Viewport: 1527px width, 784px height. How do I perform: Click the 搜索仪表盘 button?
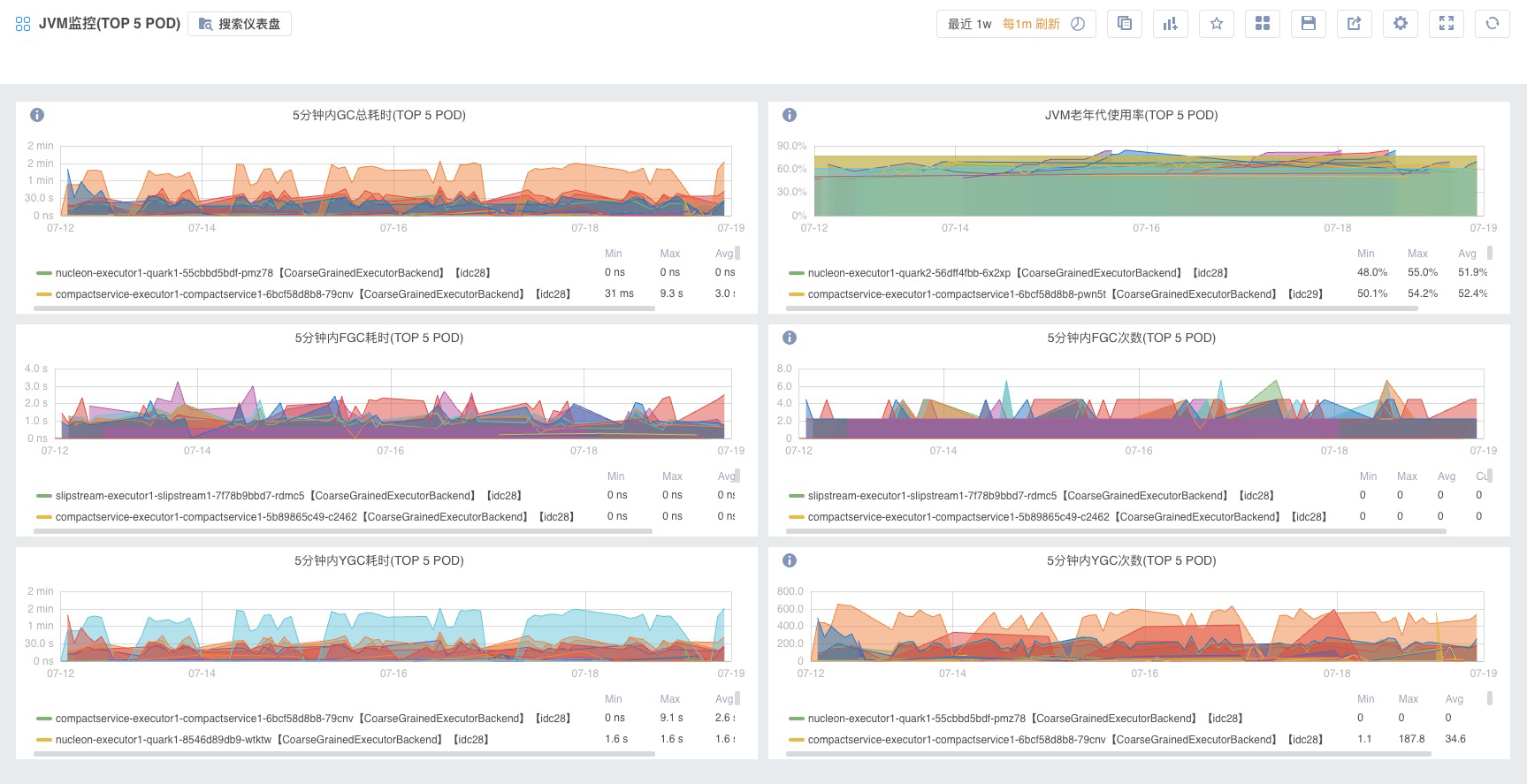pos(240,24)
